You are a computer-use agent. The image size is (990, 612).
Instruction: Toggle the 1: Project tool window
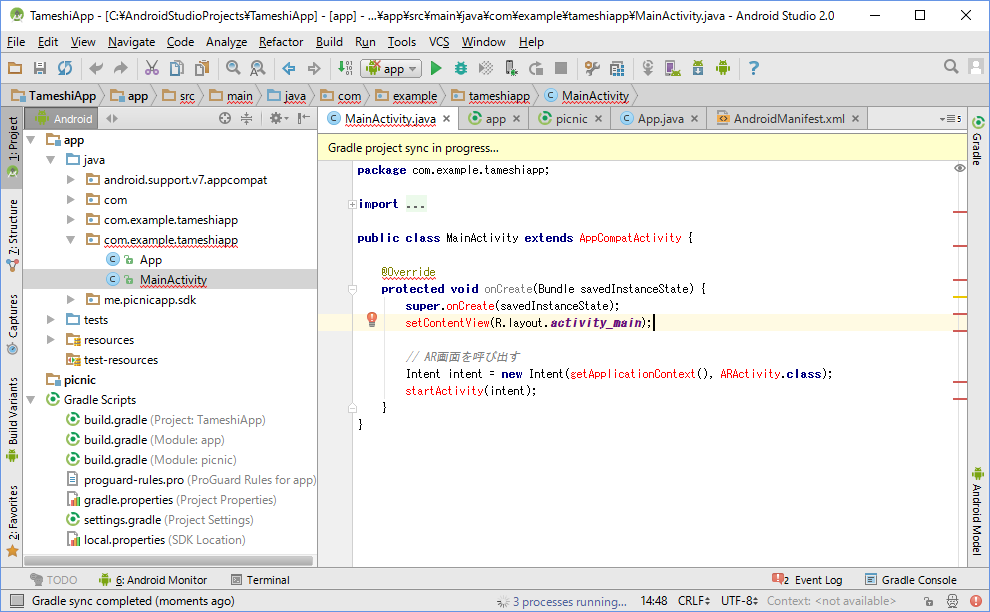tap(13, 147)
